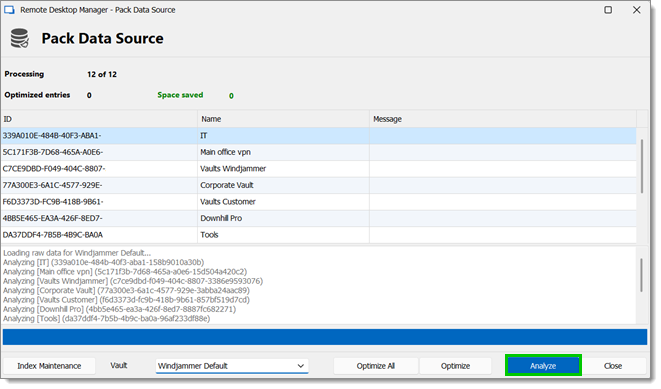The image size is (661, 389).
Task: Click ID DA37DDF4-7B5B-4B9C-BA0A
Action: [53, 235]
